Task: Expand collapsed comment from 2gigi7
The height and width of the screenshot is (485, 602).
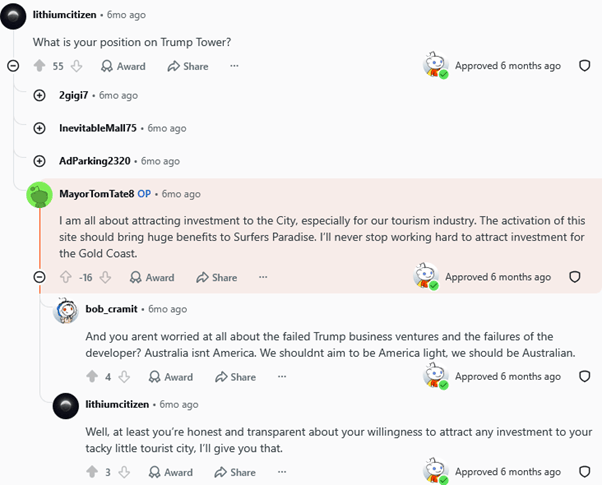Action: (40, 95)
